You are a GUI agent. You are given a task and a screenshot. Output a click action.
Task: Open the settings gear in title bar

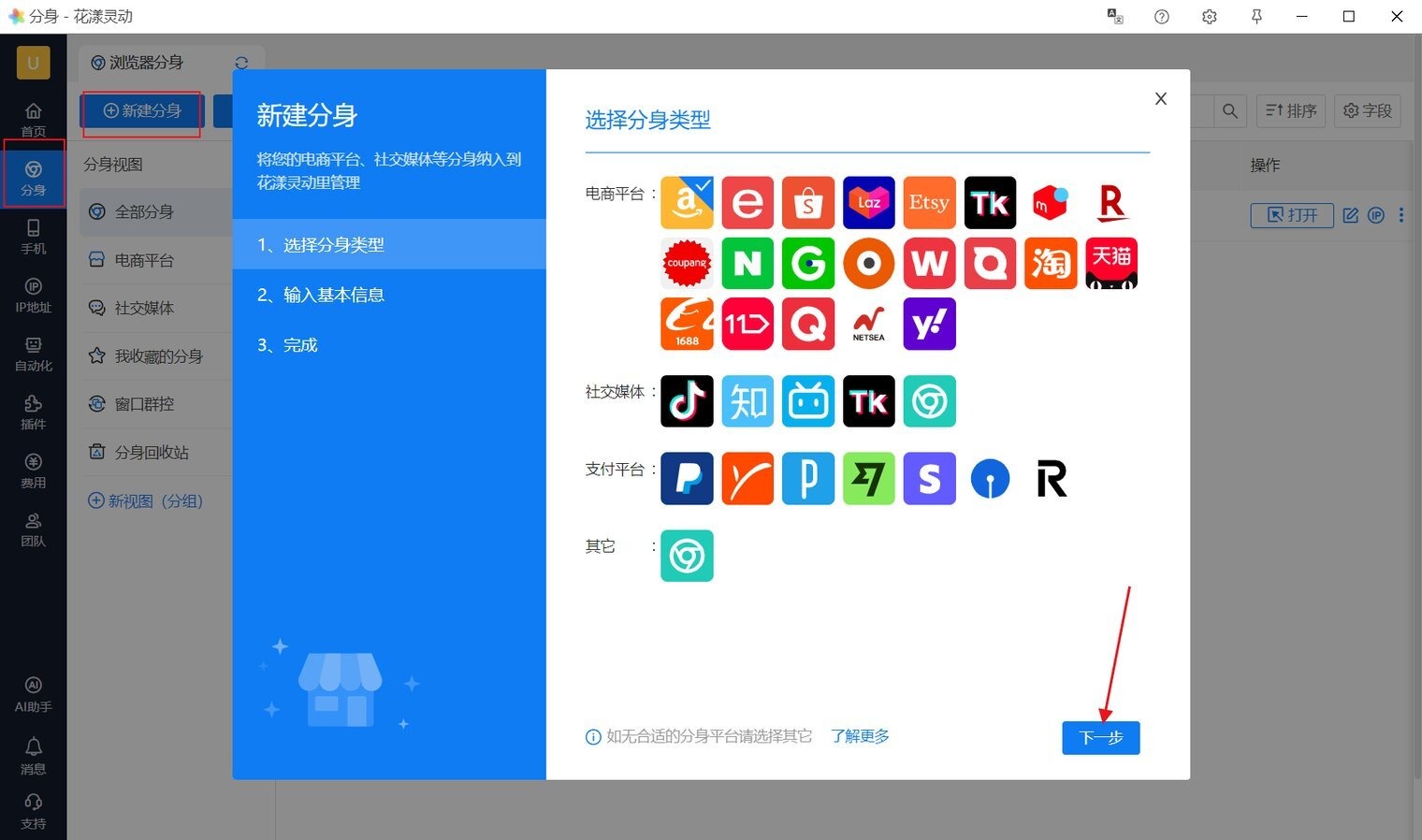(x=1209, y=17)
